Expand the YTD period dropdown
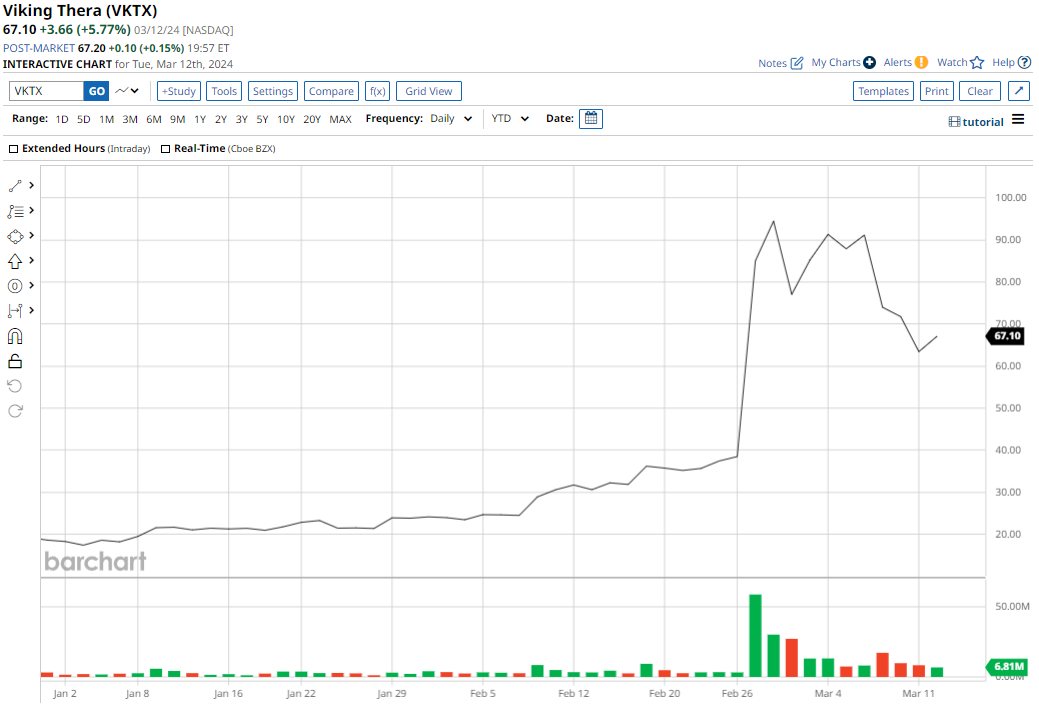Viewport: 1039px width, 709px height. [x=510, y=119]
